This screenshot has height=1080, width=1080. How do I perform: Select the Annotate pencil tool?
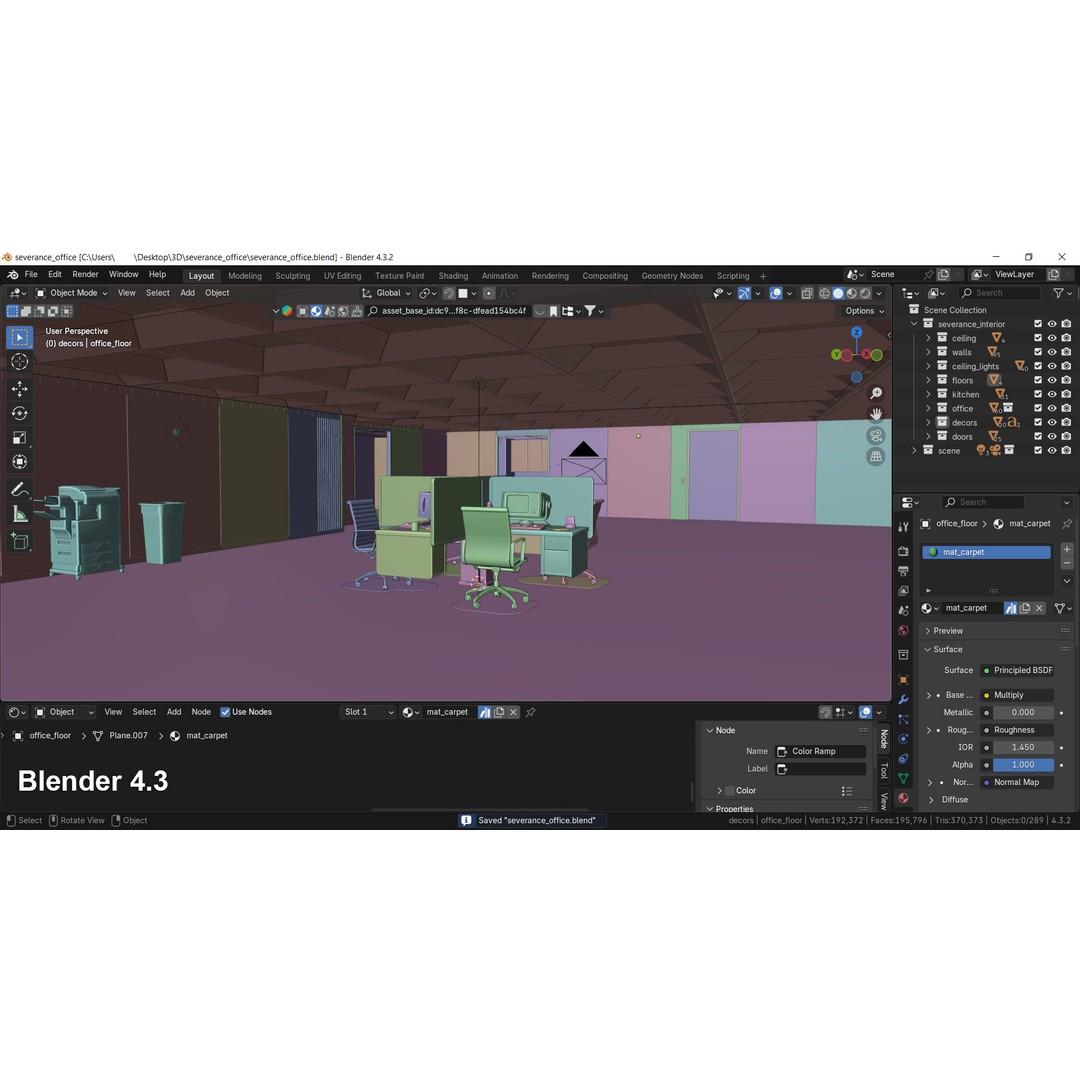click(19, 490)
